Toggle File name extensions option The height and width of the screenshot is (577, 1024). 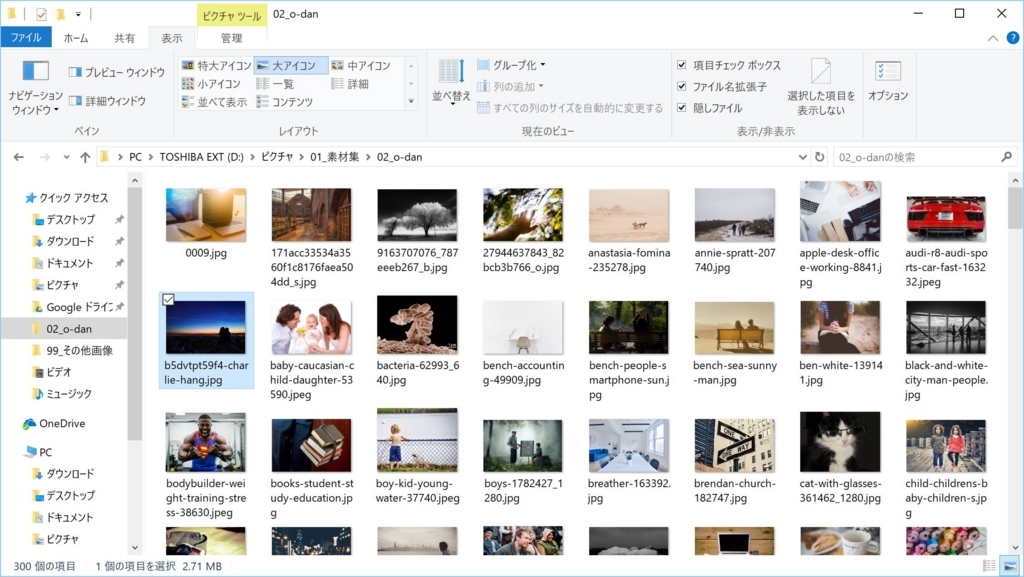coord(722,87)
